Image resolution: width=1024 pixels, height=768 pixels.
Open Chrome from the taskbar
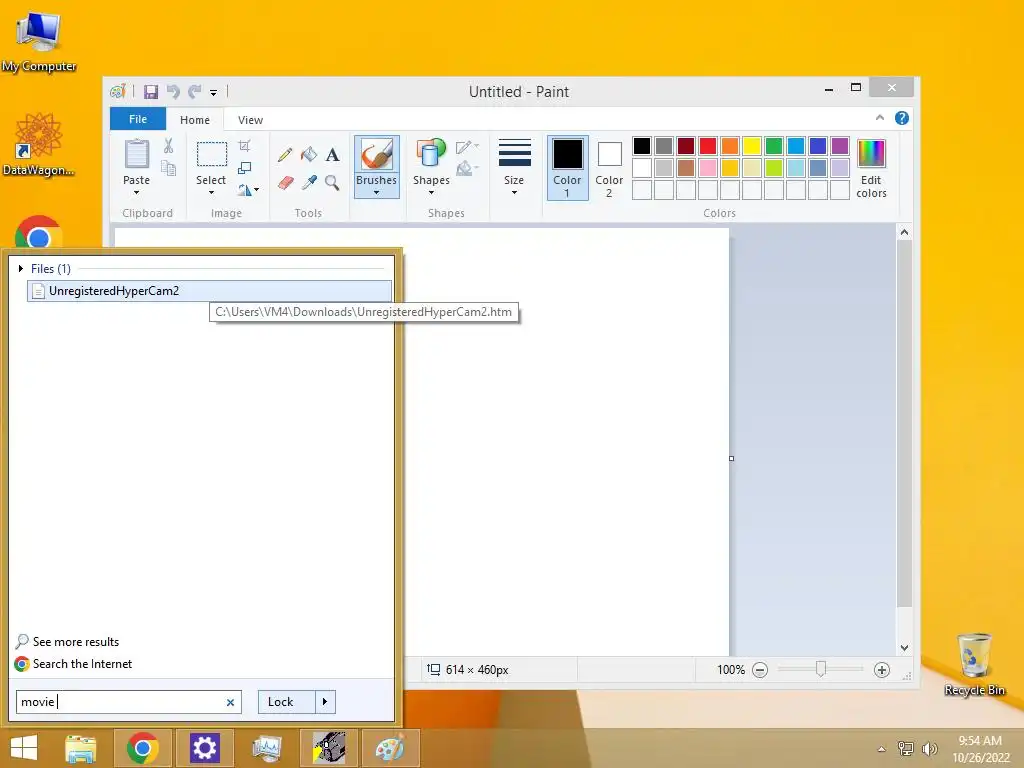coord(143,748)
